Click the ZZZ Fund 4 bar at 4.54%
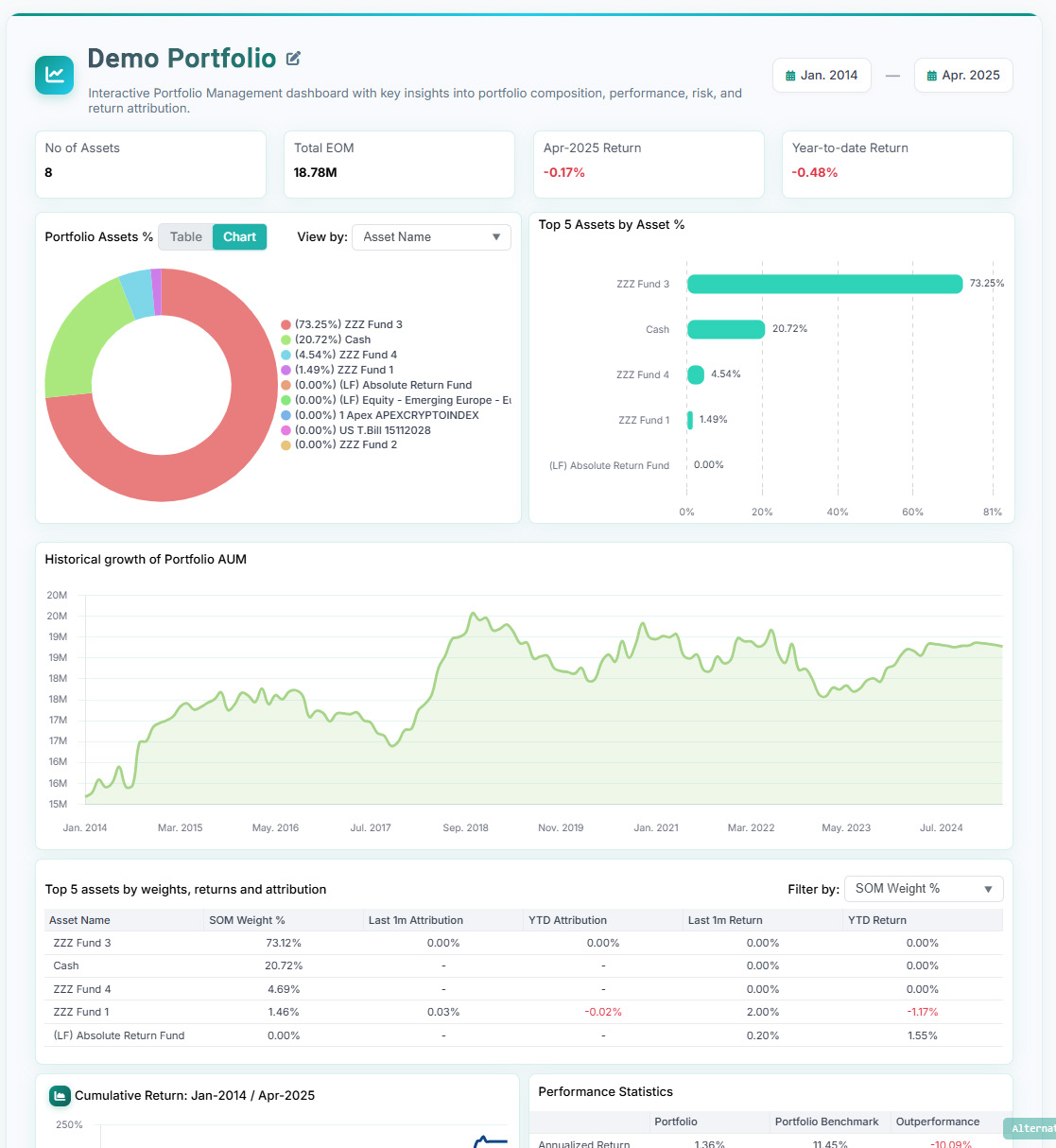The height and width of the screenshot is (1148, 1056). [x=696, y=374]
